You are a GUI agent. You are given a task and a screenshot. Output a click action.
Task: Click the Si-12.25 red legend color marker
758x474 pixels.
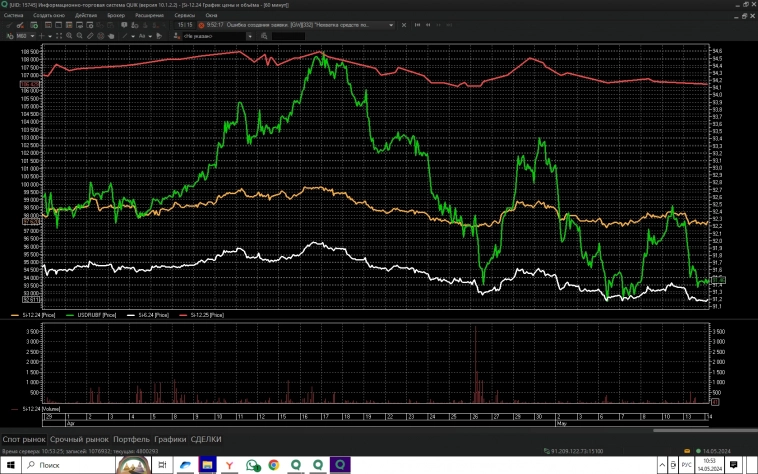click(x=183, y=315)
